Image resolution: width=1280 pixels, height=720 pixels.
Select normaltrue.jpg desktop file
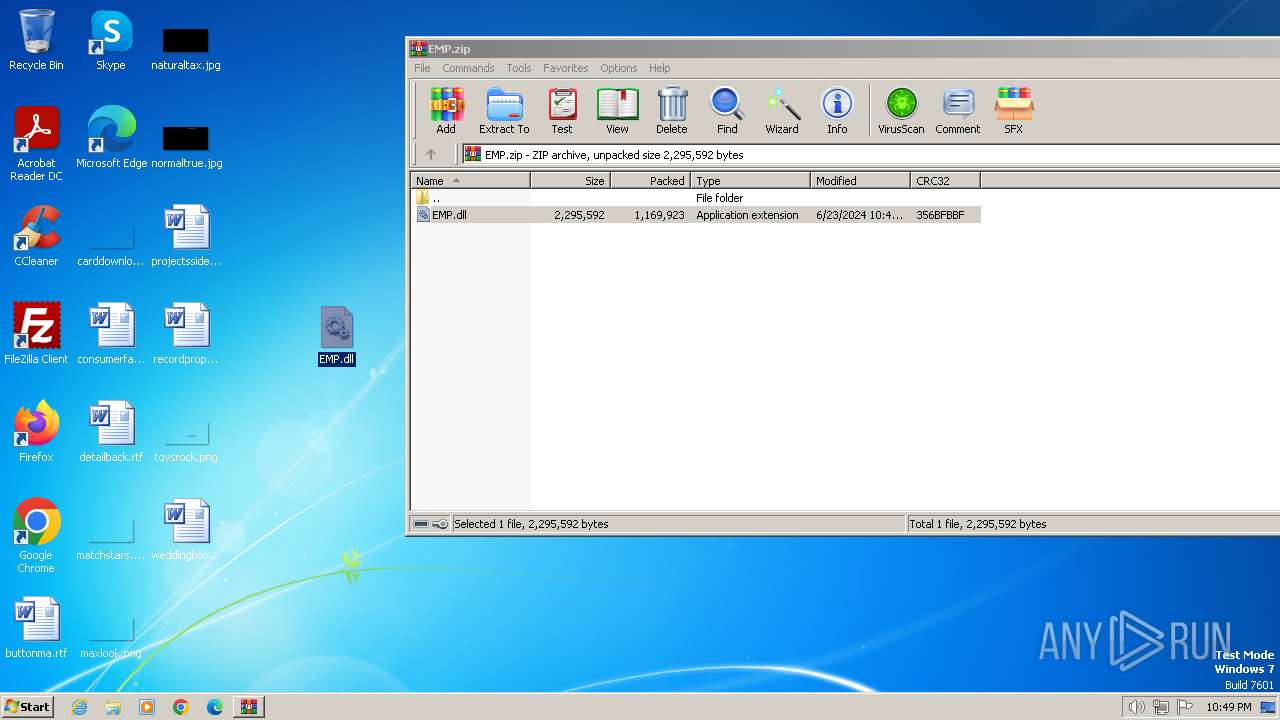point(186,146)
